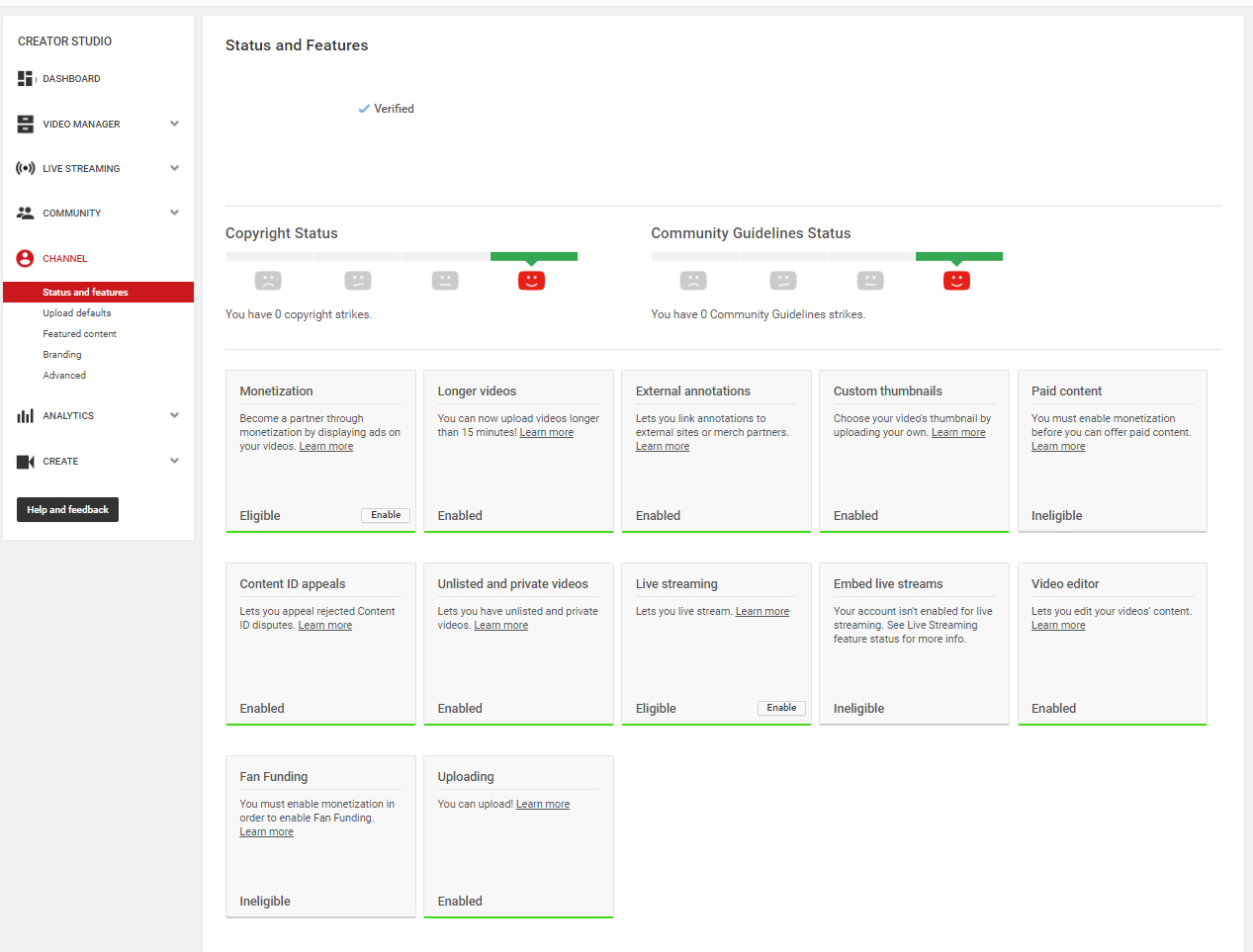Click the Video Manager icon
This screenshot has width=1253, height=952.
point(26,124)
